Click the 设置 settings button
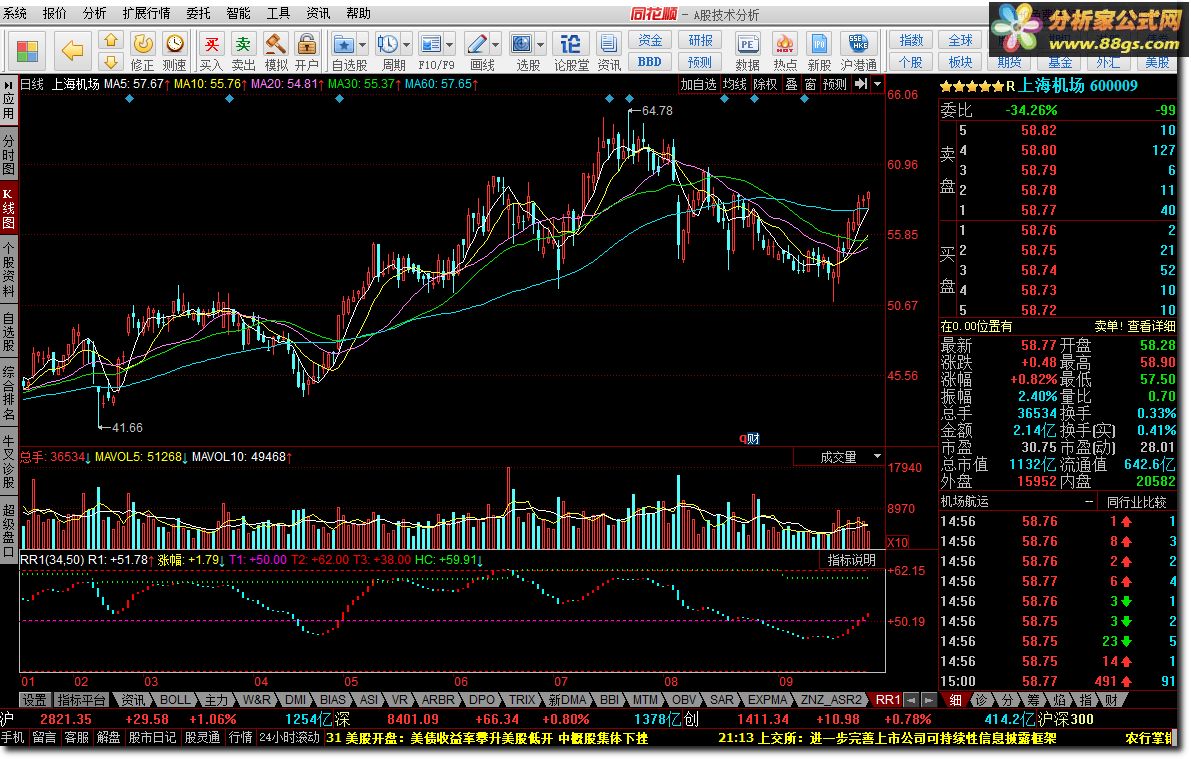This screenshot has height=759, width=1191. point(34,700)
